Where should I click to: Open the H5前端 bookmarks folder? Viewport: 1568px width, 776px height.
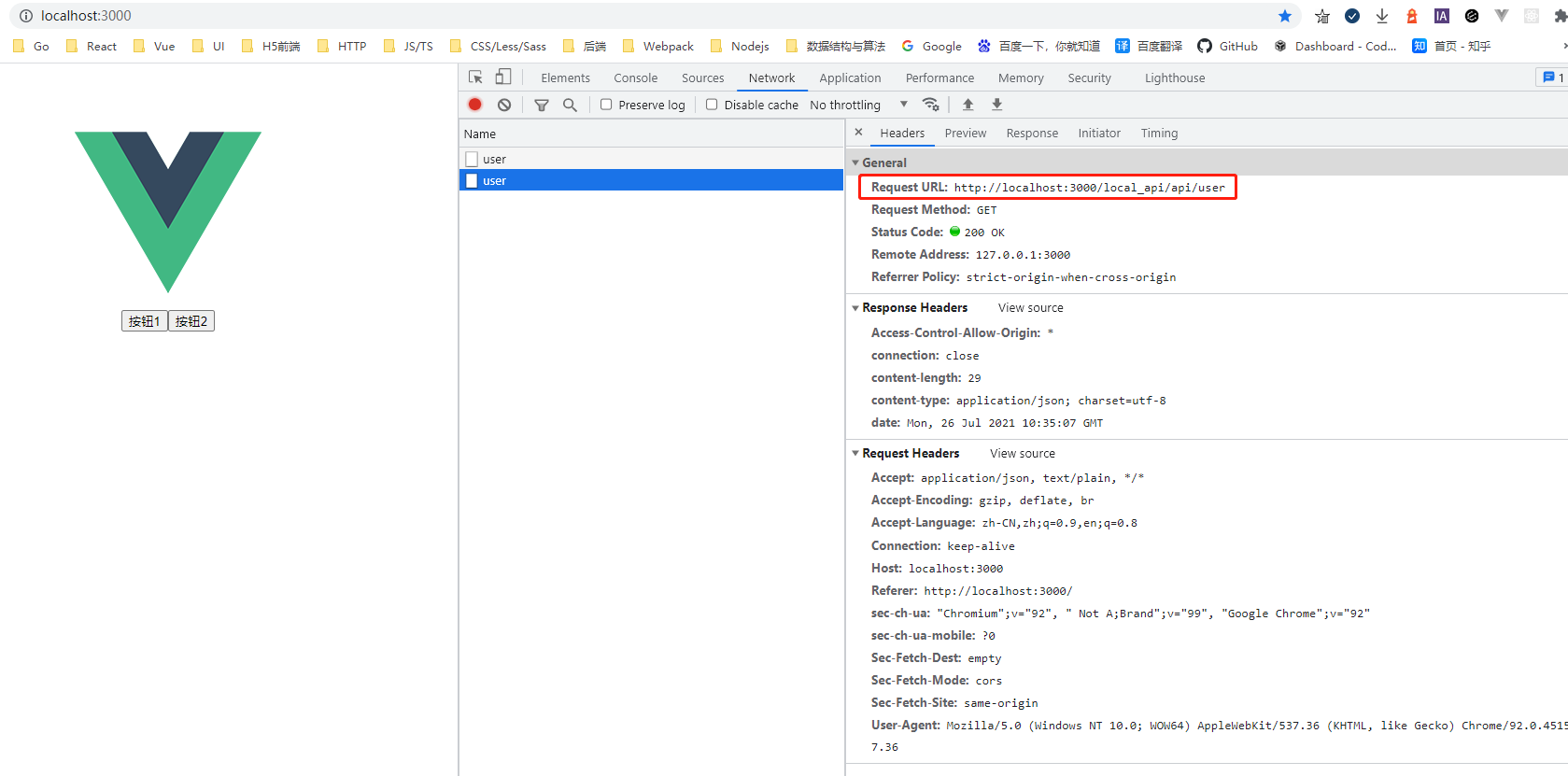pyautogui.click(x=271, y=46)
